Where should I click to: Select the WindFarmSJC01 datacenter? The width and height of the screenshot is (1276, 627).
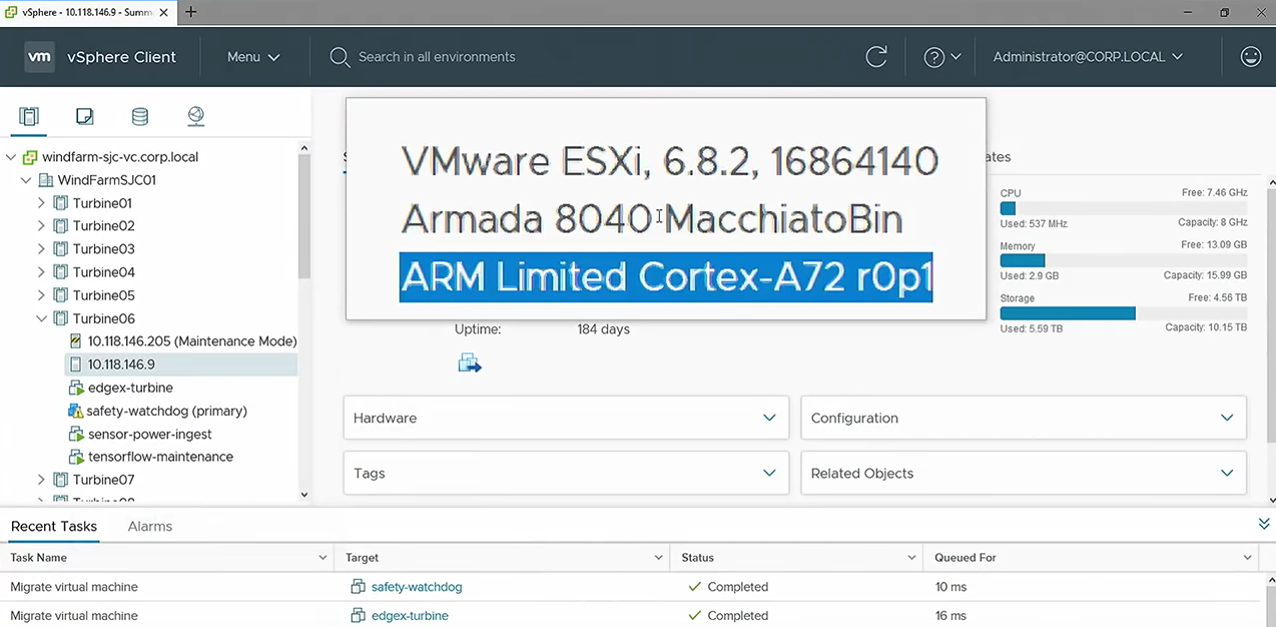click(x=107, y=180)
